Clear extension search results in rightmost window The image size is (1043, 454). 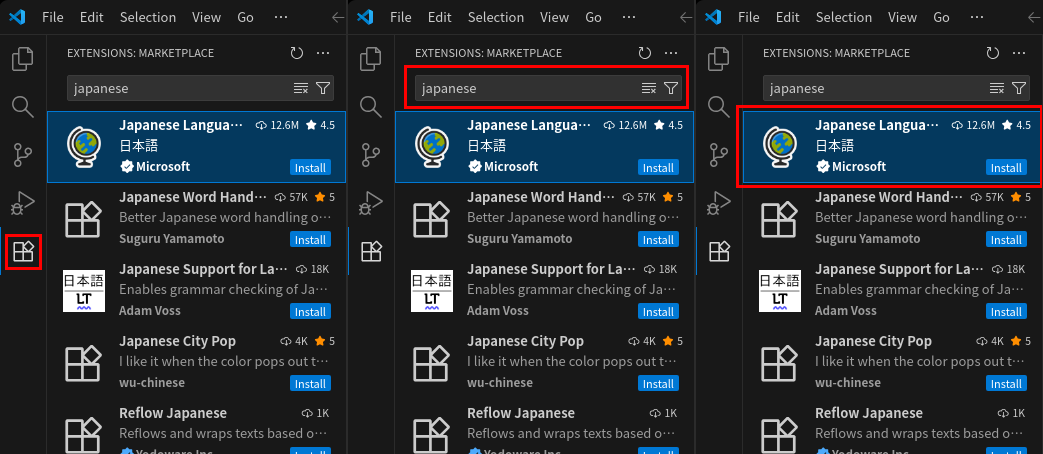click(x=997, y=89)
